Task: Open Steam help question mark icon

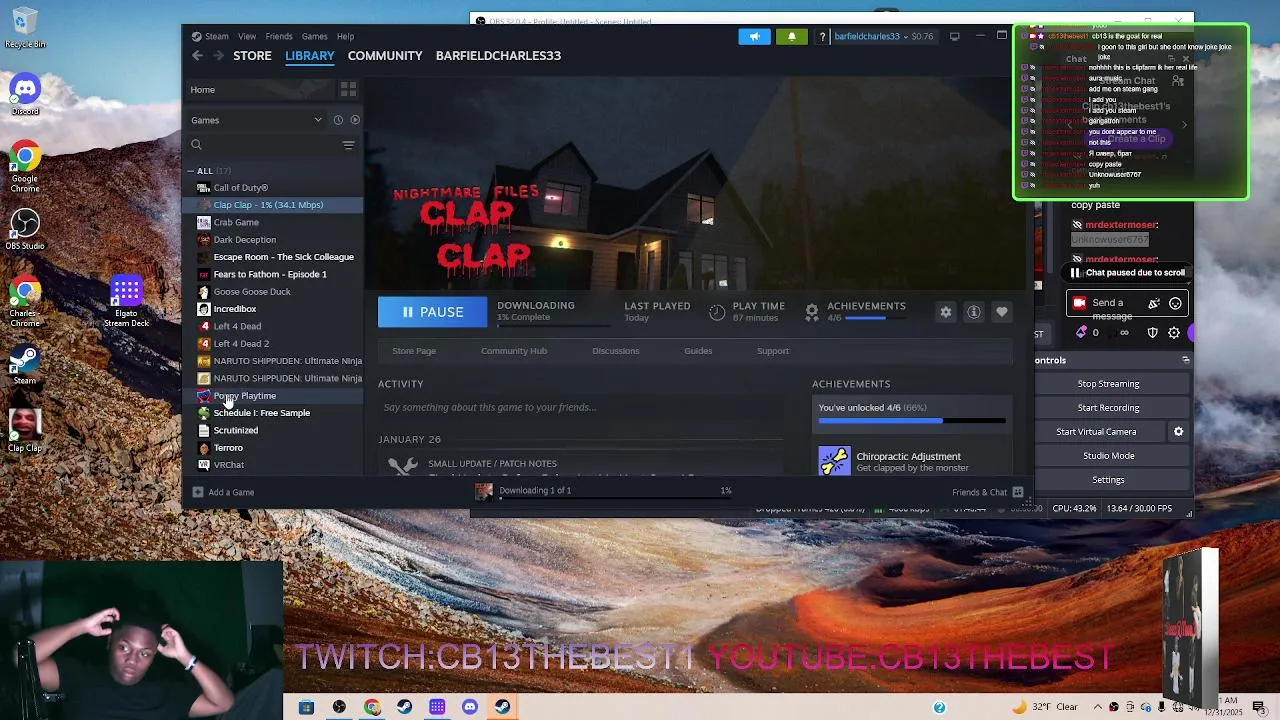Action: [x=822, y=36]
